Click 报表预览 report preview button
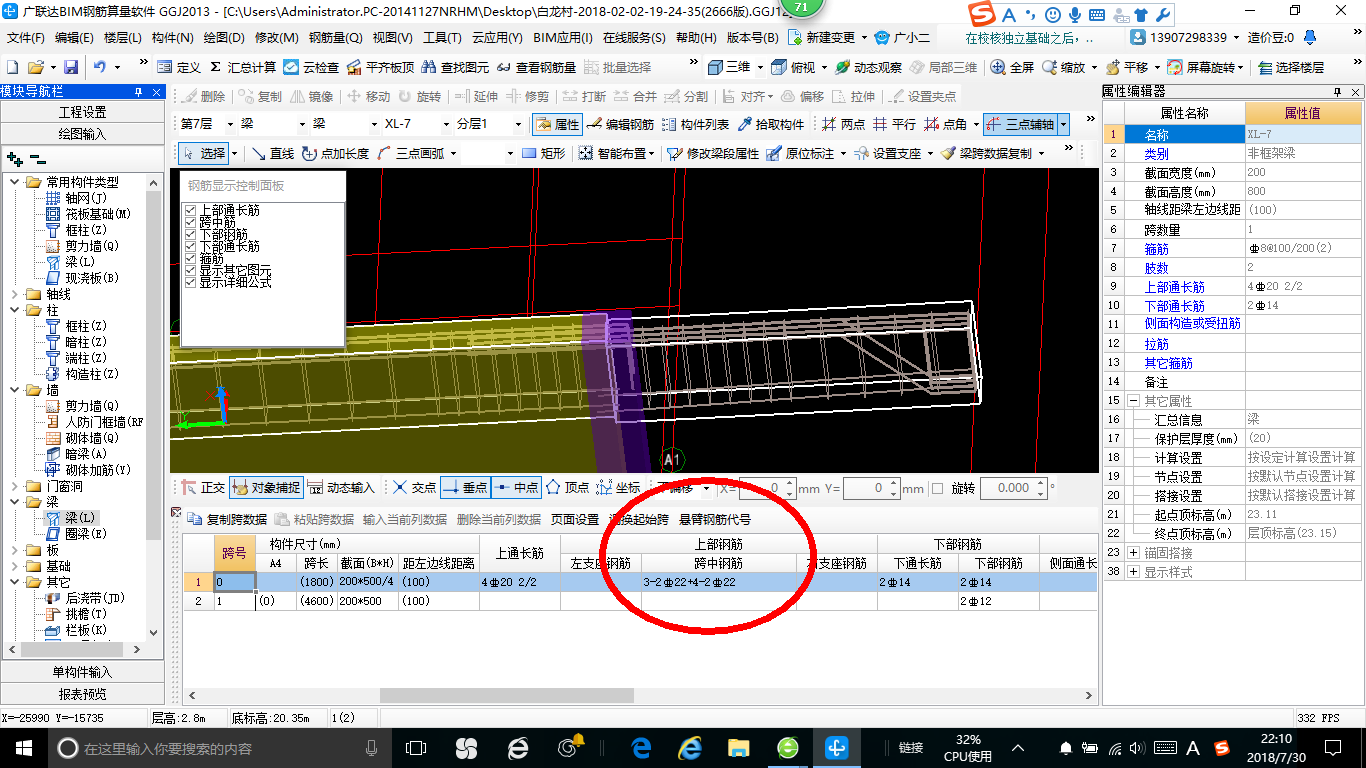This screenshot has height=768, width=1366. click(82, 694)
